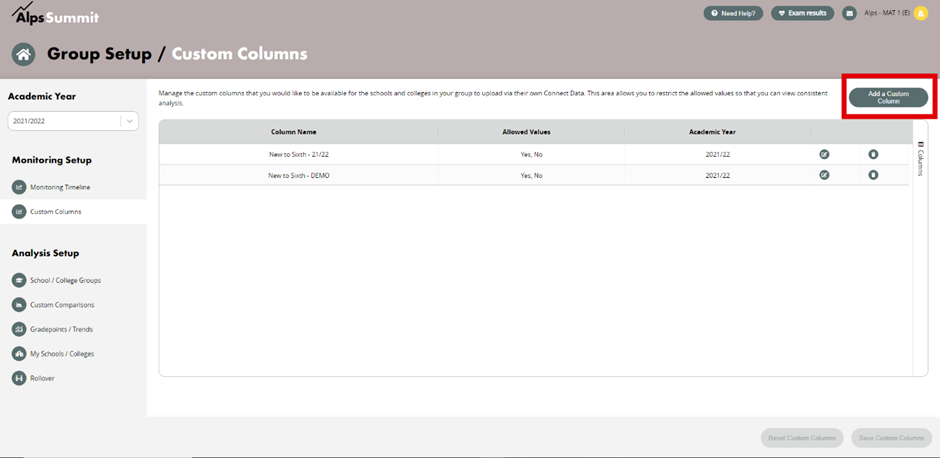Click Save Custom Columns button
Viewport: 940px width, 458px height.
pos(891,438)
